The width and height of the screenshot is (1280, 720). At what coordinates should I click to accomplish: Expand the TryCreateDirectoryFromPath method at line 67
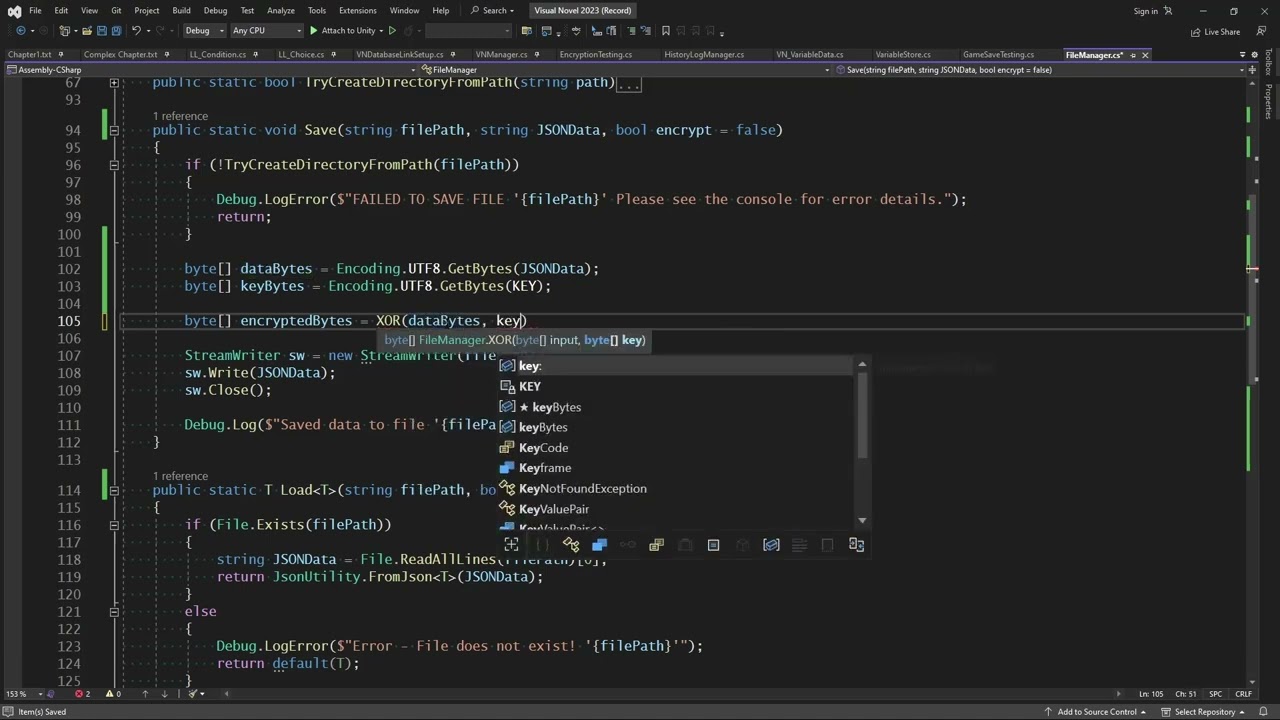pos(114,82)
